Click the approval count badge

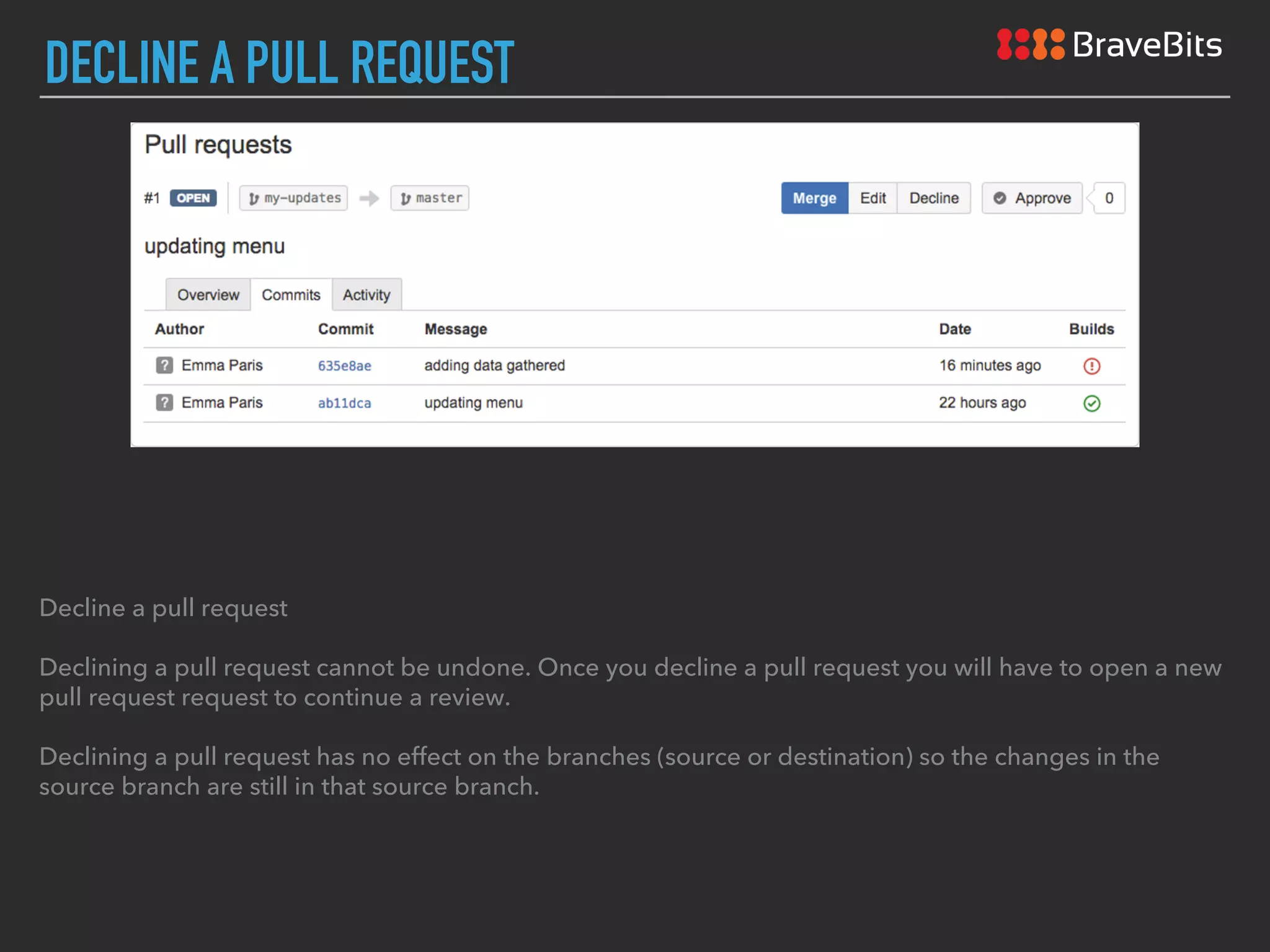[1109, 198]
